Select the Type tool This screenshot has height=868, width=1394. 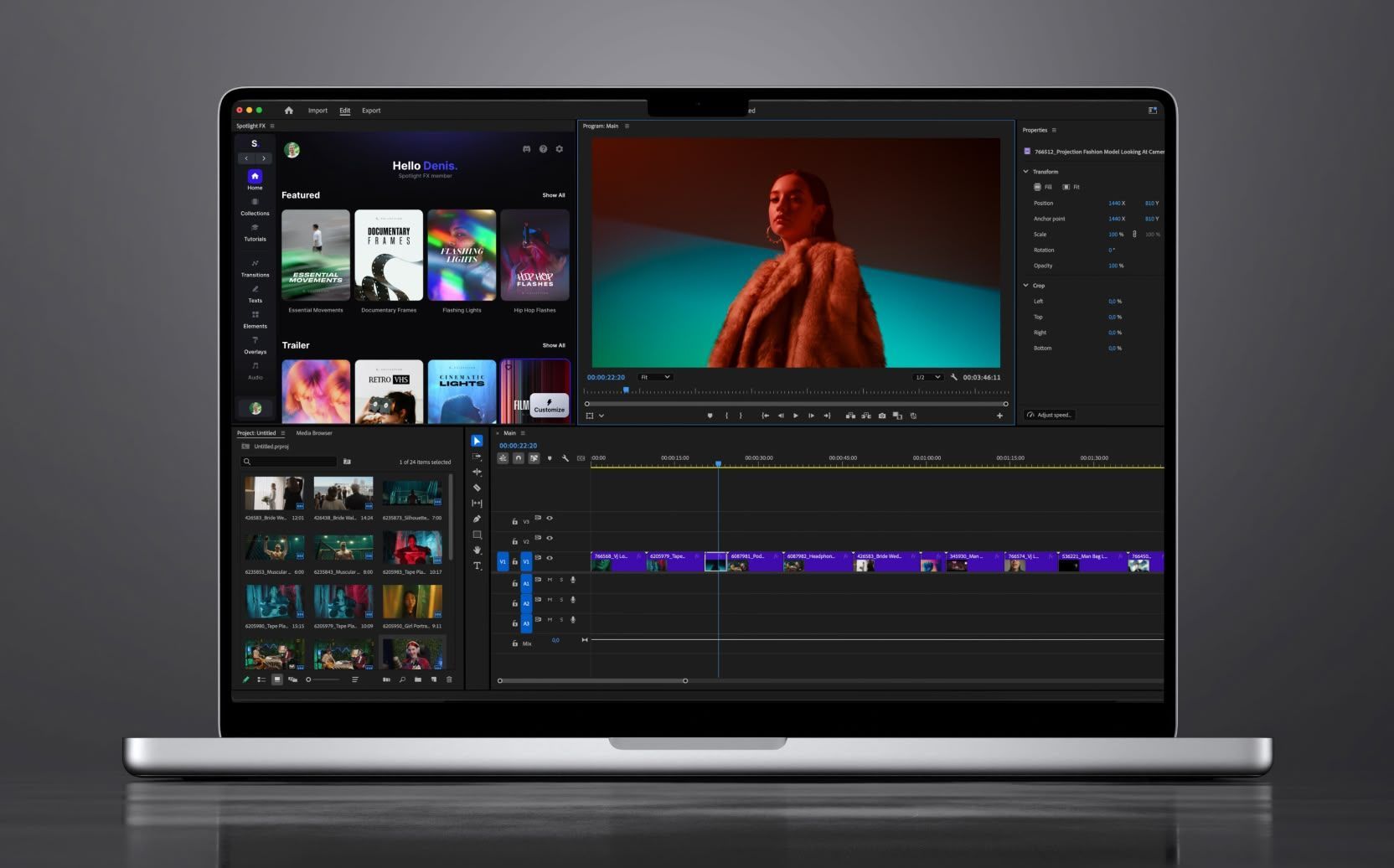coord(477,566)
